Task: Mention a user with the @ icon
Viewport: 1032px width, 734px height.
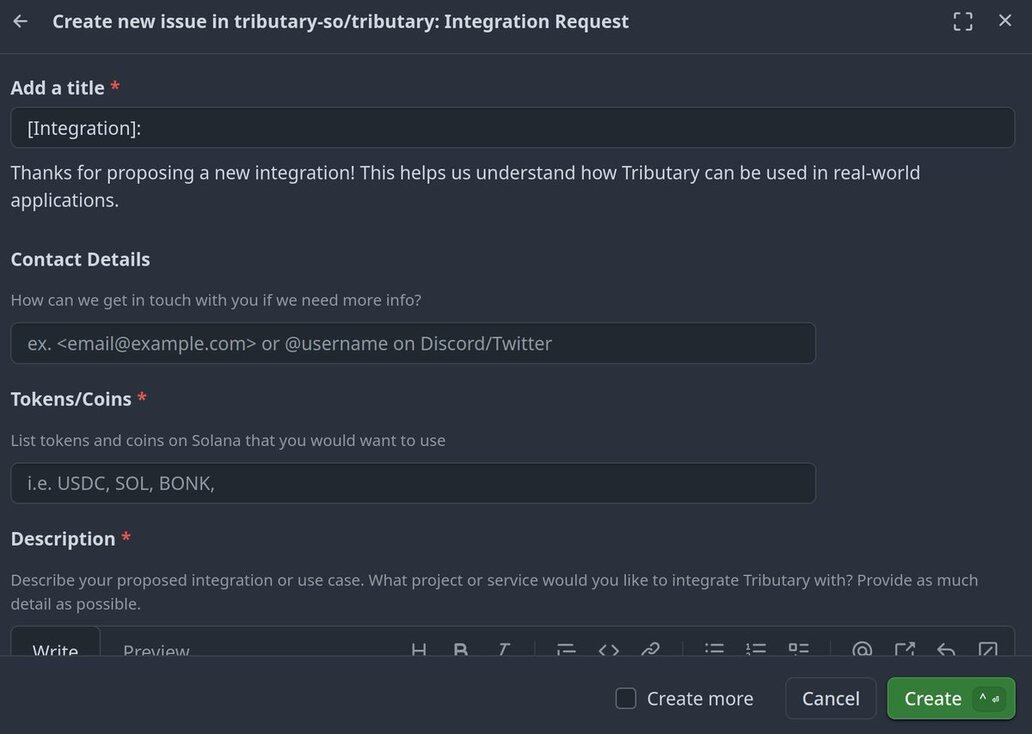Action: 862,649
